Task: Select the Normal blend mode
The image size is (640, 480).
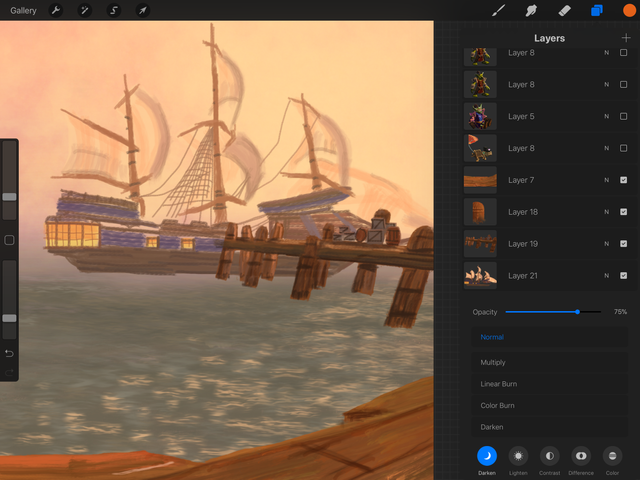Action: point(549,337)
